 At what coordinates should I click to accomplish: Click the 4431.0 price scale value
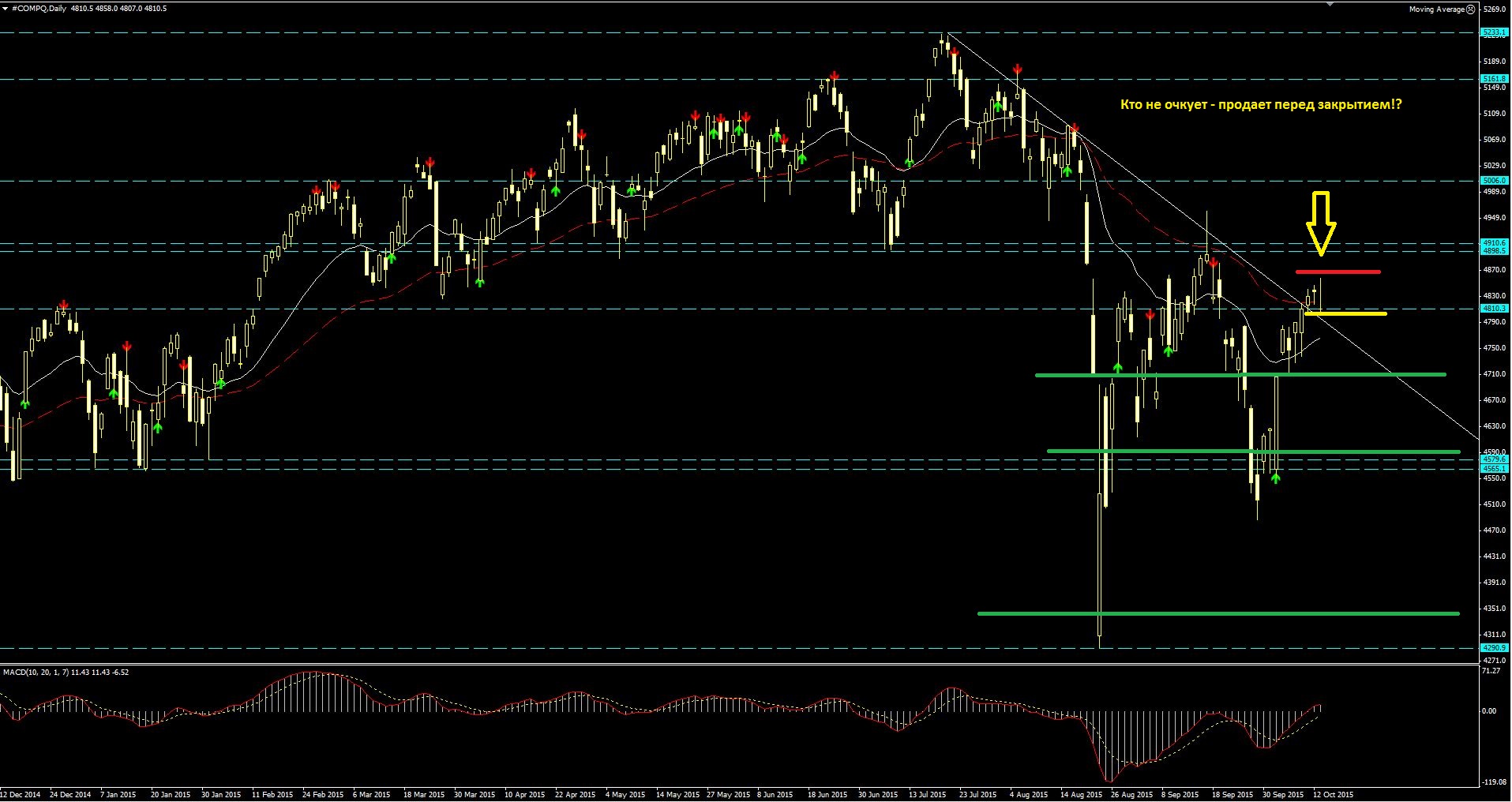click(1495, 556)
